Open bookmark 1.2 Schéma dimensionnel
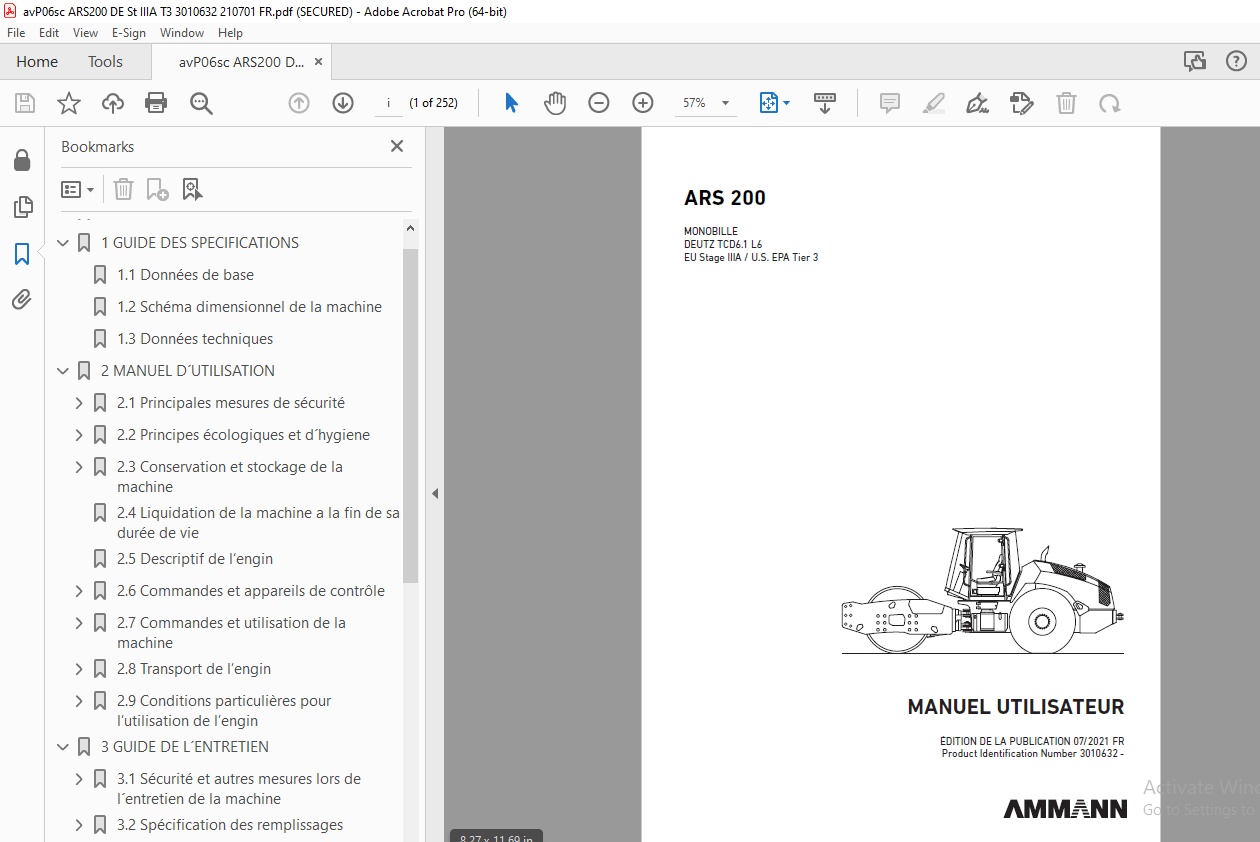1260x842 pixels. (x=250, y=307)
